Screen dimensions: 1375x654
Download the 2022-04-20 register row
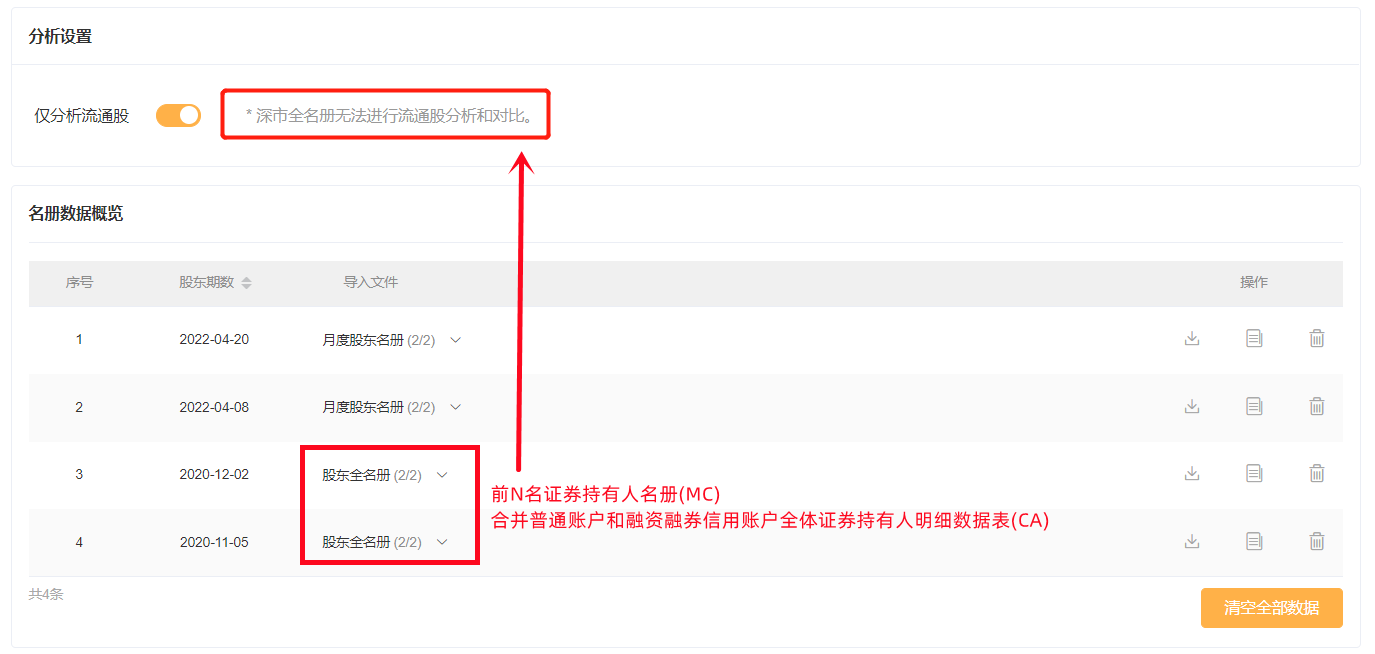[1191, 339]
